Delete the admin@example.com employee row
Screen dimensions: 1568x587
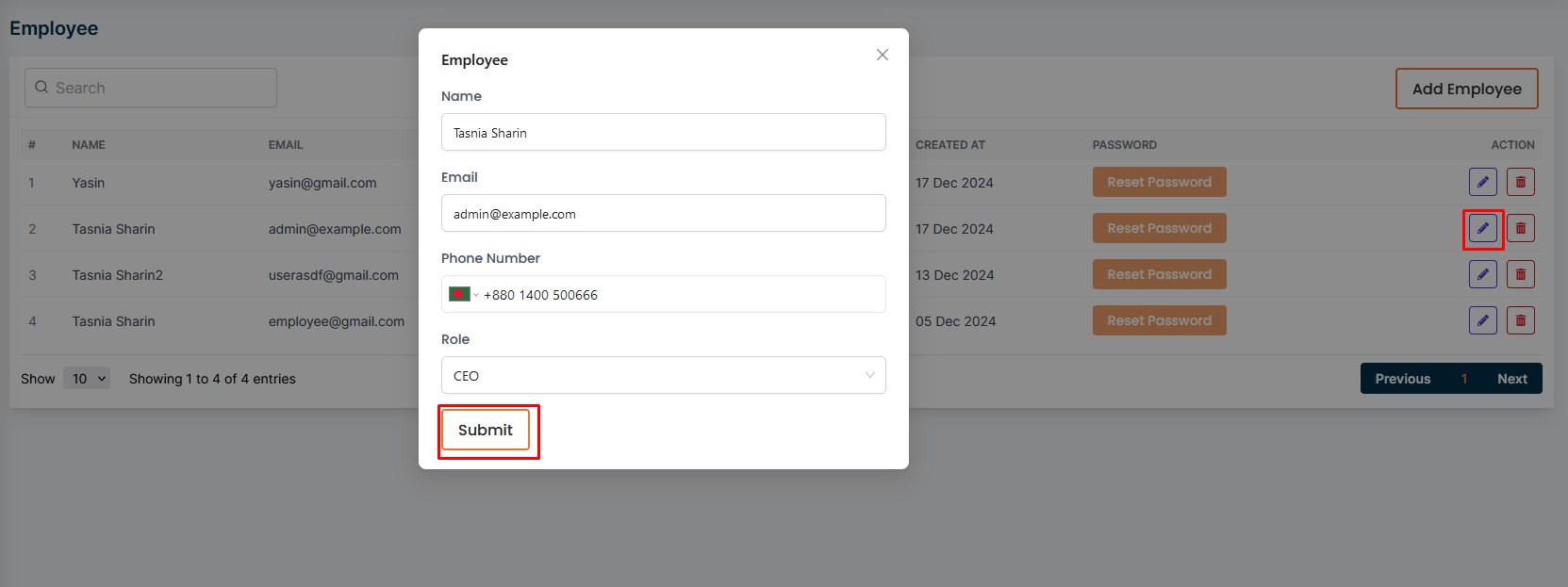tap(1520, 228)
